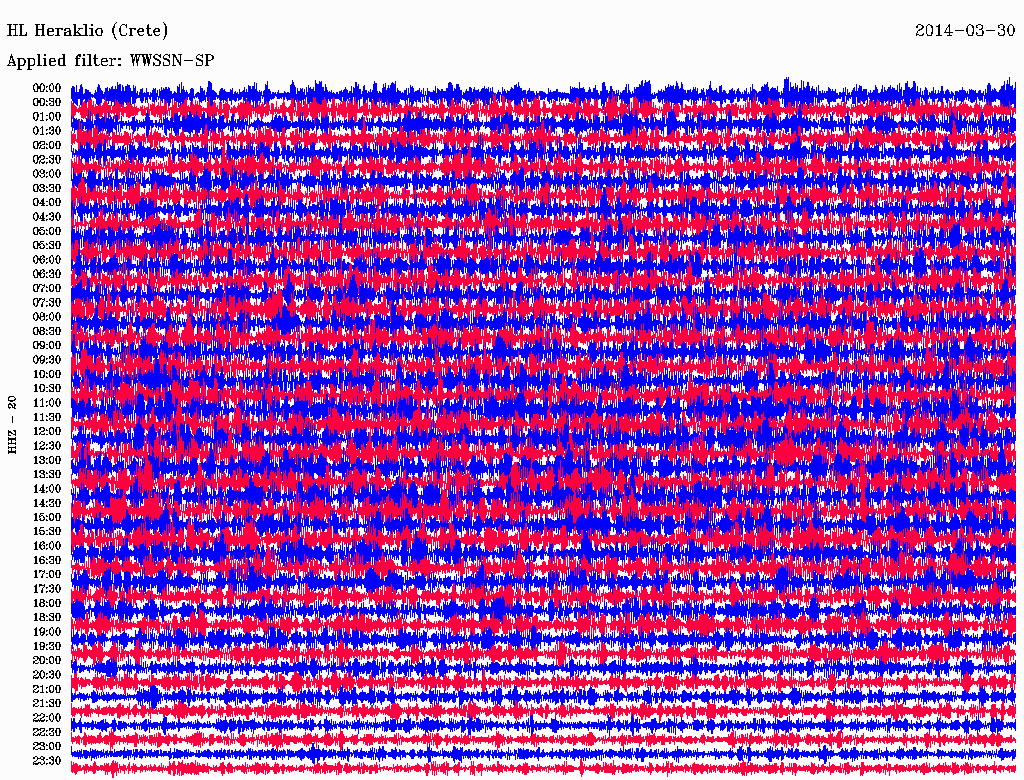Click the '15:30' time label
Viewport: 1024px width, 780px height.
point(47,531)
